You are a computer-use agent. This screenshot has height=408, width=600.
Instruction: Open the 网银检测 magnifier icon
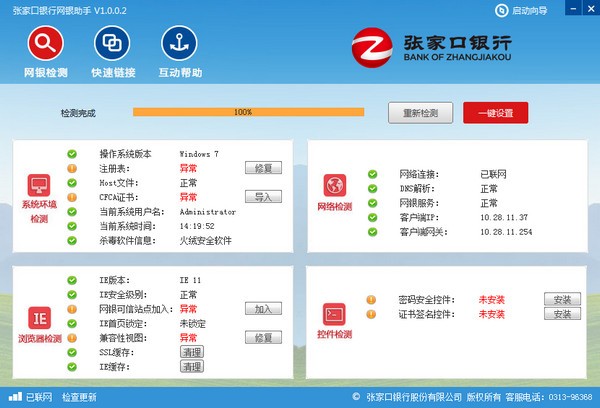pos(46,43)
